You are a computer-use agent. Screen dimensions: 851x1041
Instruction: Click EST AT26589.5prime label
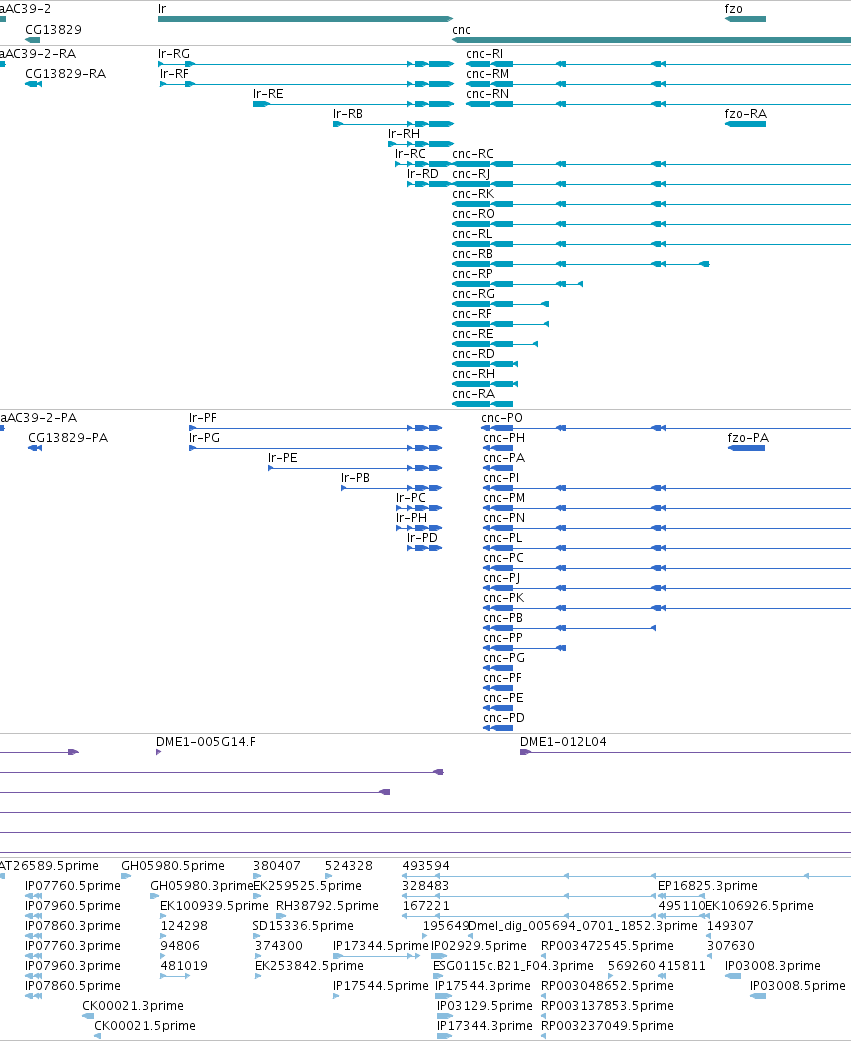[49, 866]
